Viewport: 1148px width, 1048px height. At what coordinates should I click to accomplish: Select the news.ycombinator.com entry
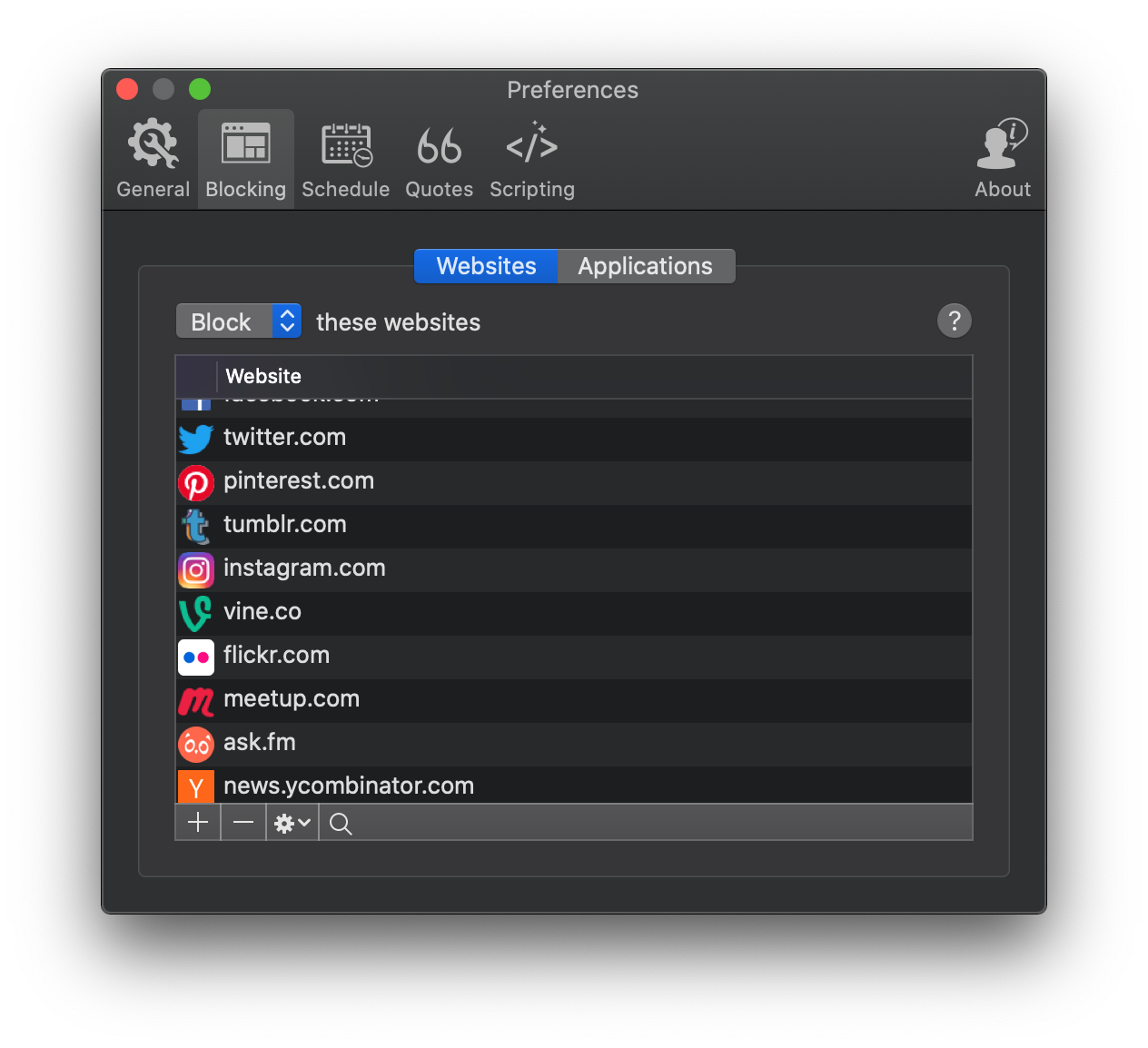[349, 785]
